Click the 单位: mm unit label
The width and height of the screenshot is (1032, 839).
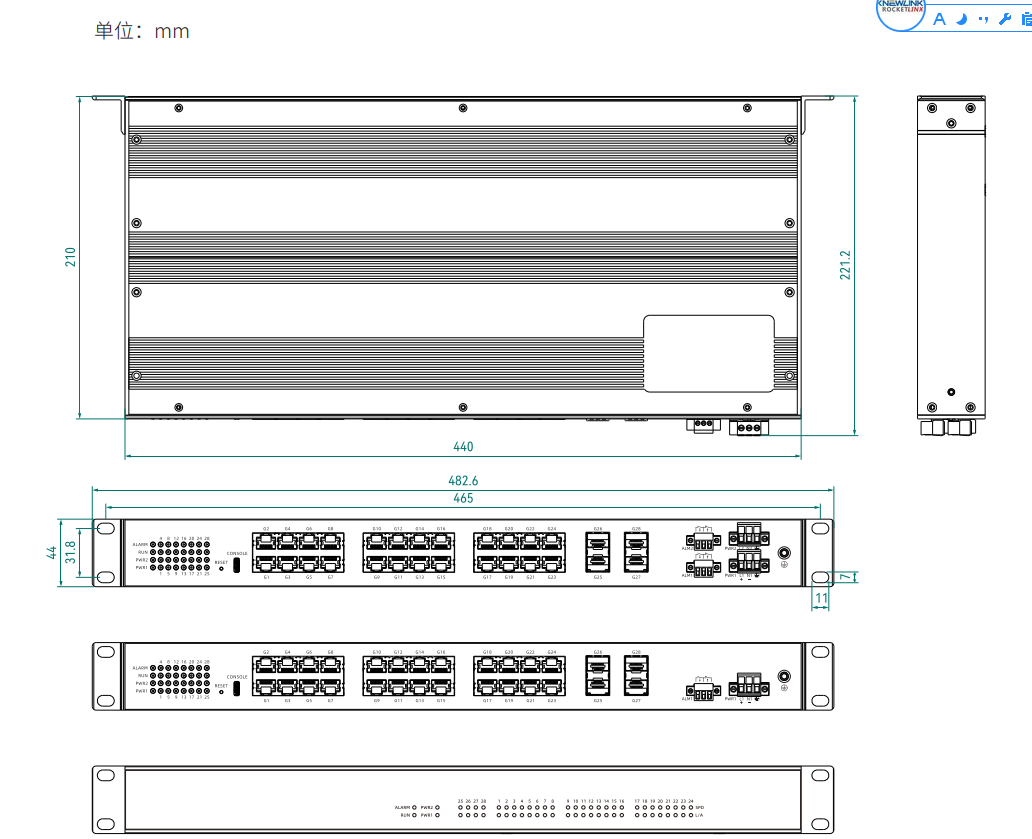tap(142, 31)
